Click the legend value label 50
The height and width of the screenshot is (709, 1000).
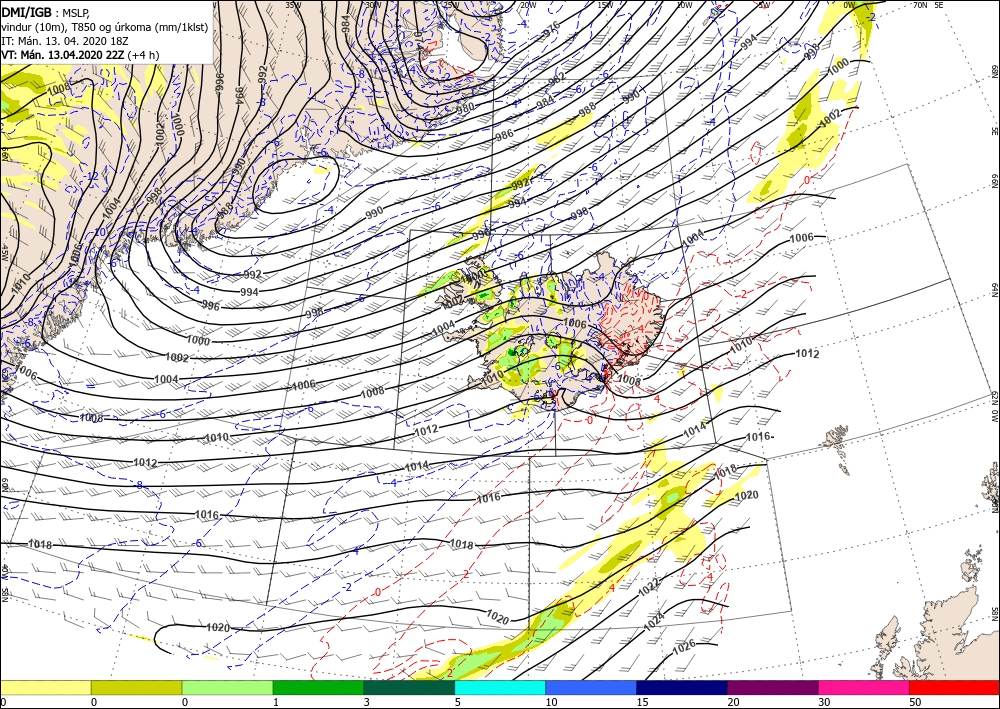coord(914,703)
